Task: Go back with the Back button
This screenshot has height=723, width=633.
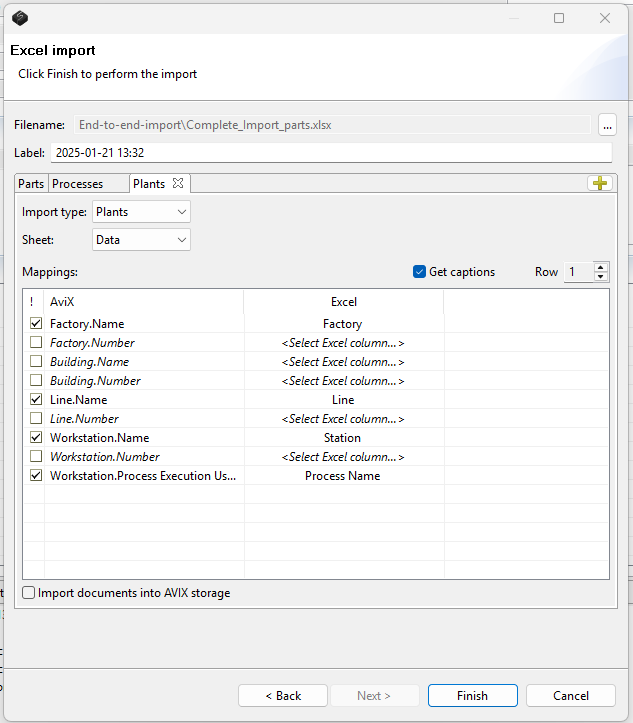Action: (282, 696)
